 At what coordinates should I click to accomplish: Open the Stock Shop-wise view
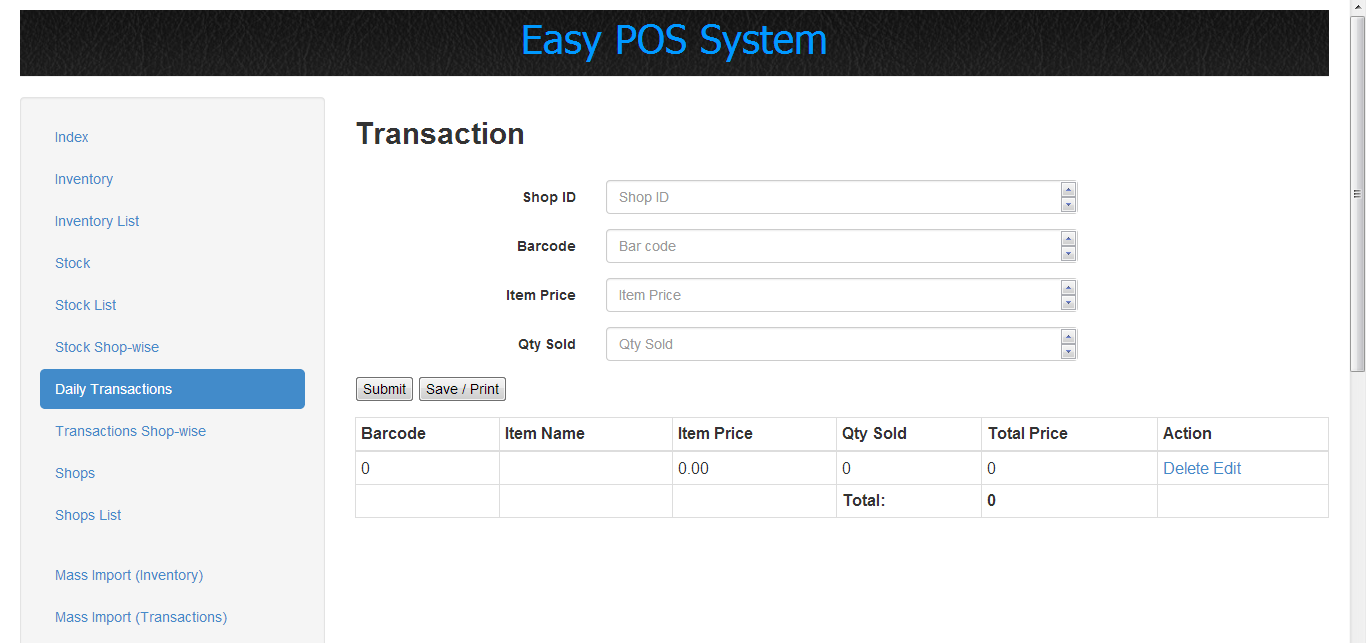pyautogui.click(x=107, y=346)
